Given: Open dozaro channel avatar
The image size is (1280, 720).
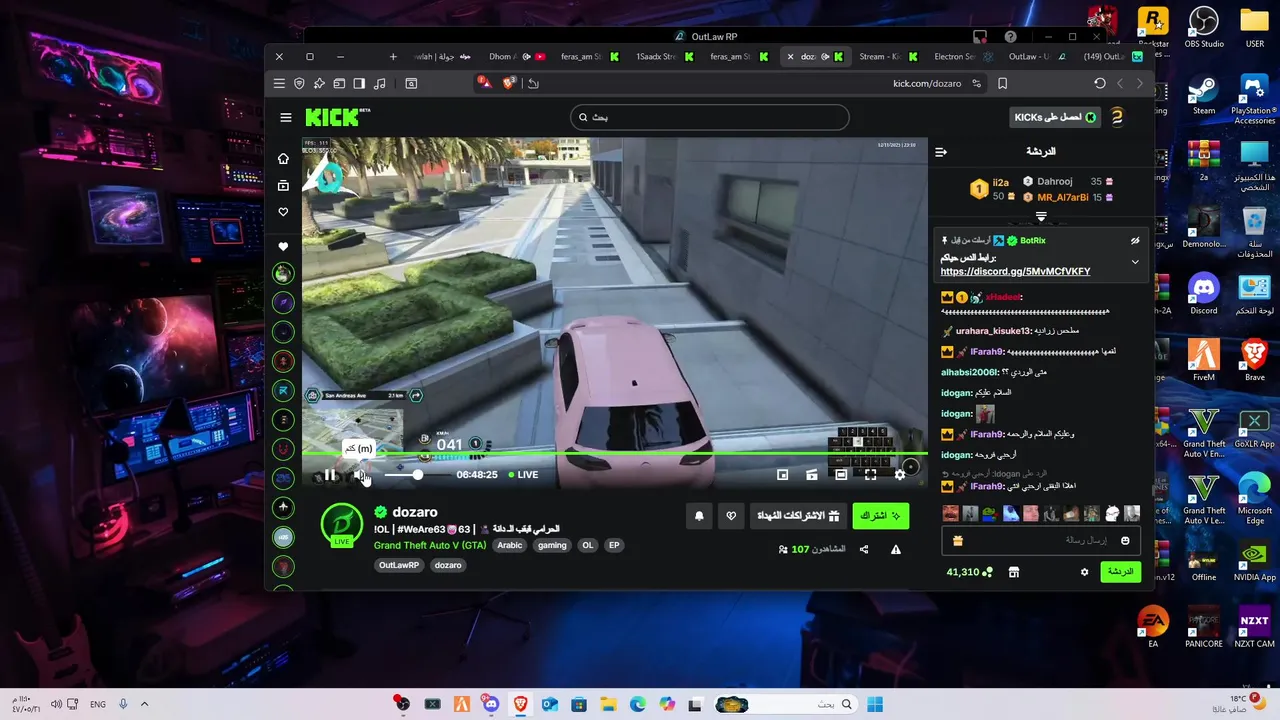Looking at the screenshot, I should pyautogui.click(x=342, y=526).
